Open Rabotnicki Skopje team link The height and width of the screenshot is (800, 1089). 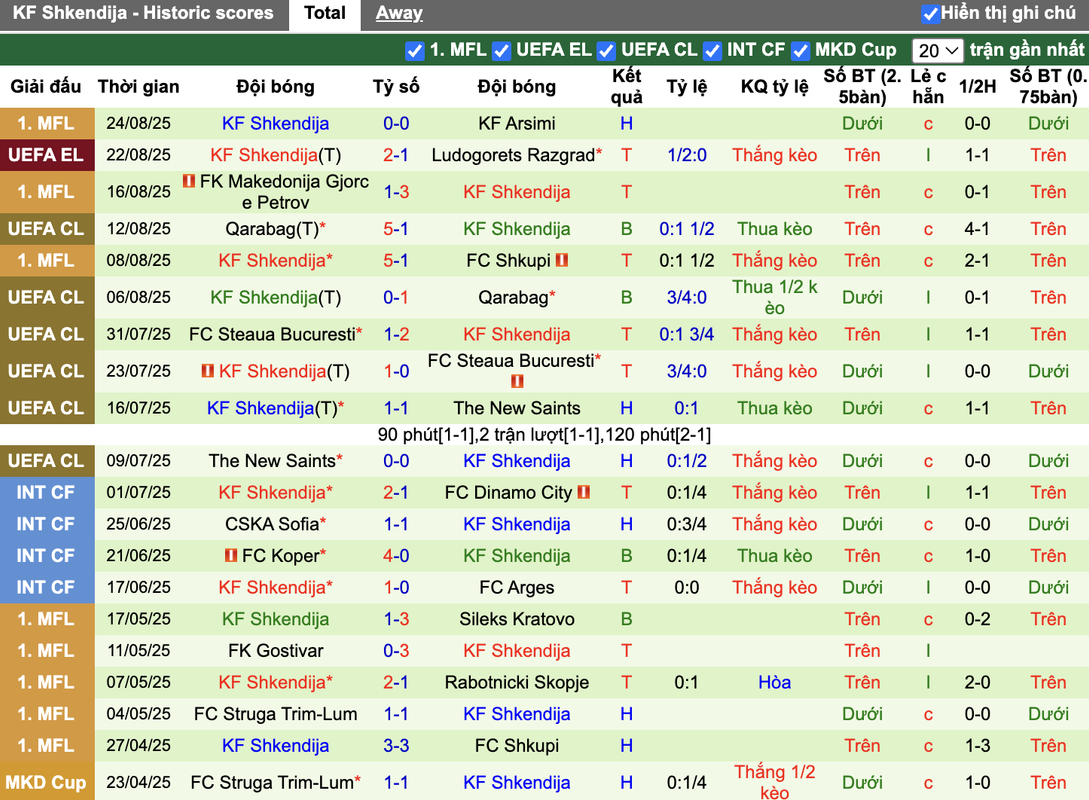tap(517, 682)
